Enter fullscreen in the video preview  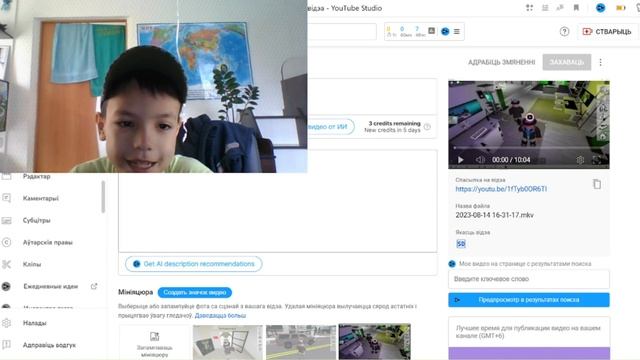tap(597, 160)
